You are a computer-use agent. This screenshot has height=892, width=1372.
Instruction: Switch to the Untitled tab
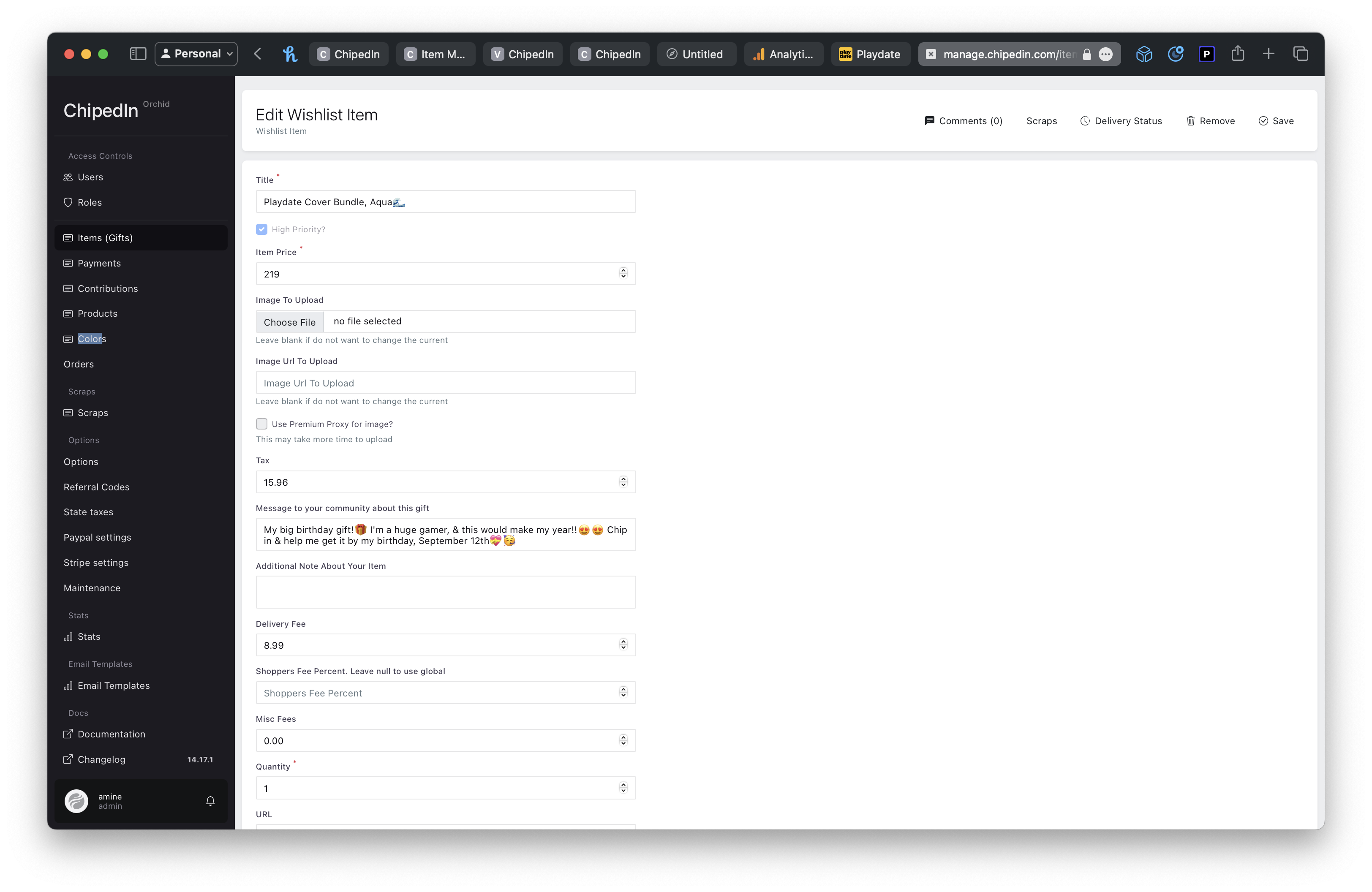click(x=697, y=54)
